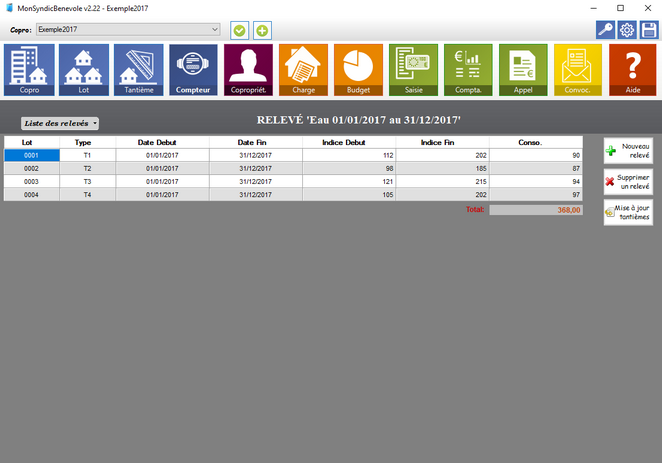Screen dimensions: 662x463
Task: Open settings with the gear icon
Action: tap(627, 30)
